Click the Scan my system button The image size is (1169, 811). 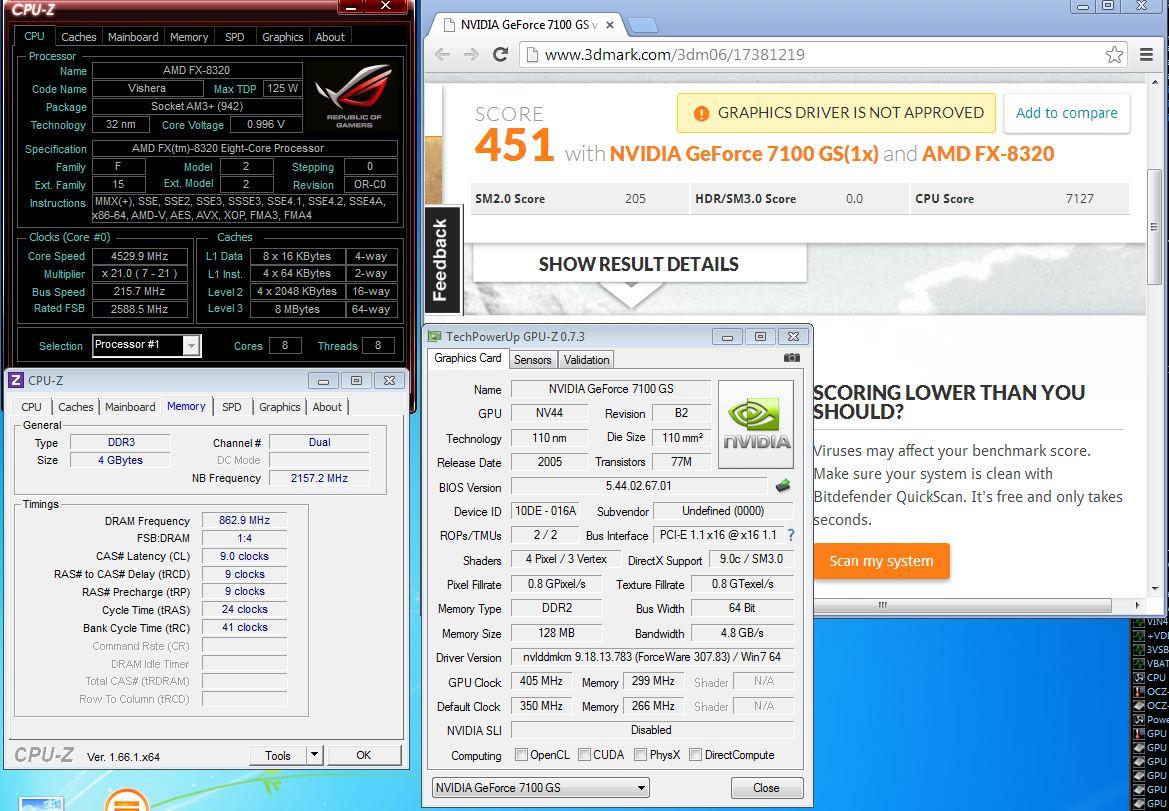tap(881, 561)
